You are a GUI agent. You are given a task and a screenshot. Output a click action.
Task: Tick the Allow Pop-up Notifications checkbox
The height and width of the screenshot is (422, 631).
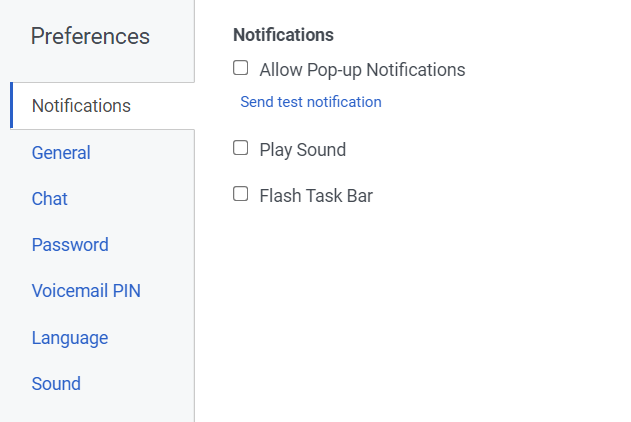(x=240, y=69)
